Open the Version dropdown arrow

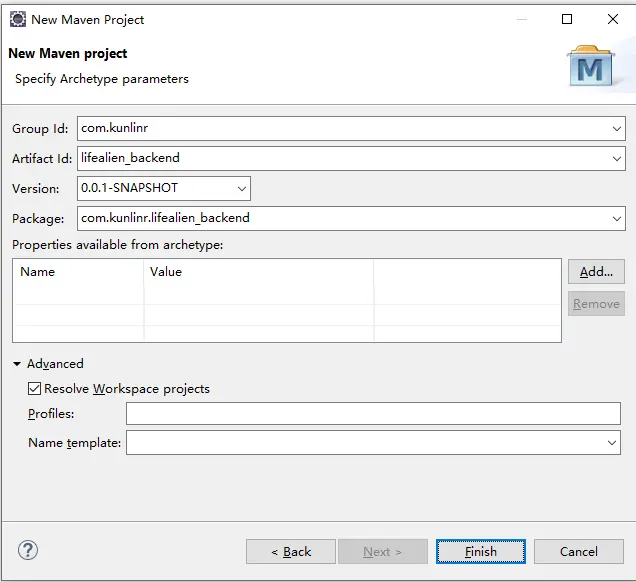coord(242,189)
